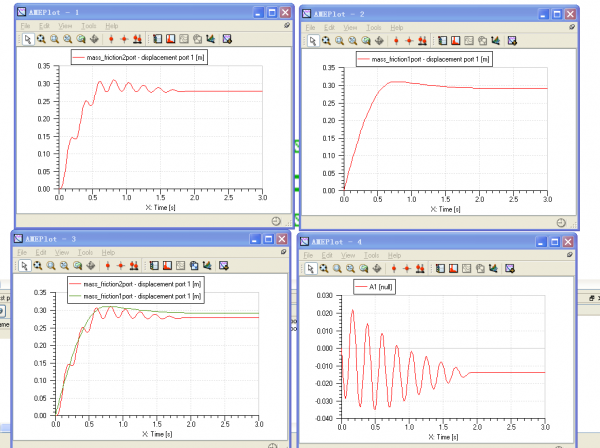This screenshot has height=448, width=600.
Task: Click the last toolbar icon in AMEPlot - 1
Action: coord(228,40)
